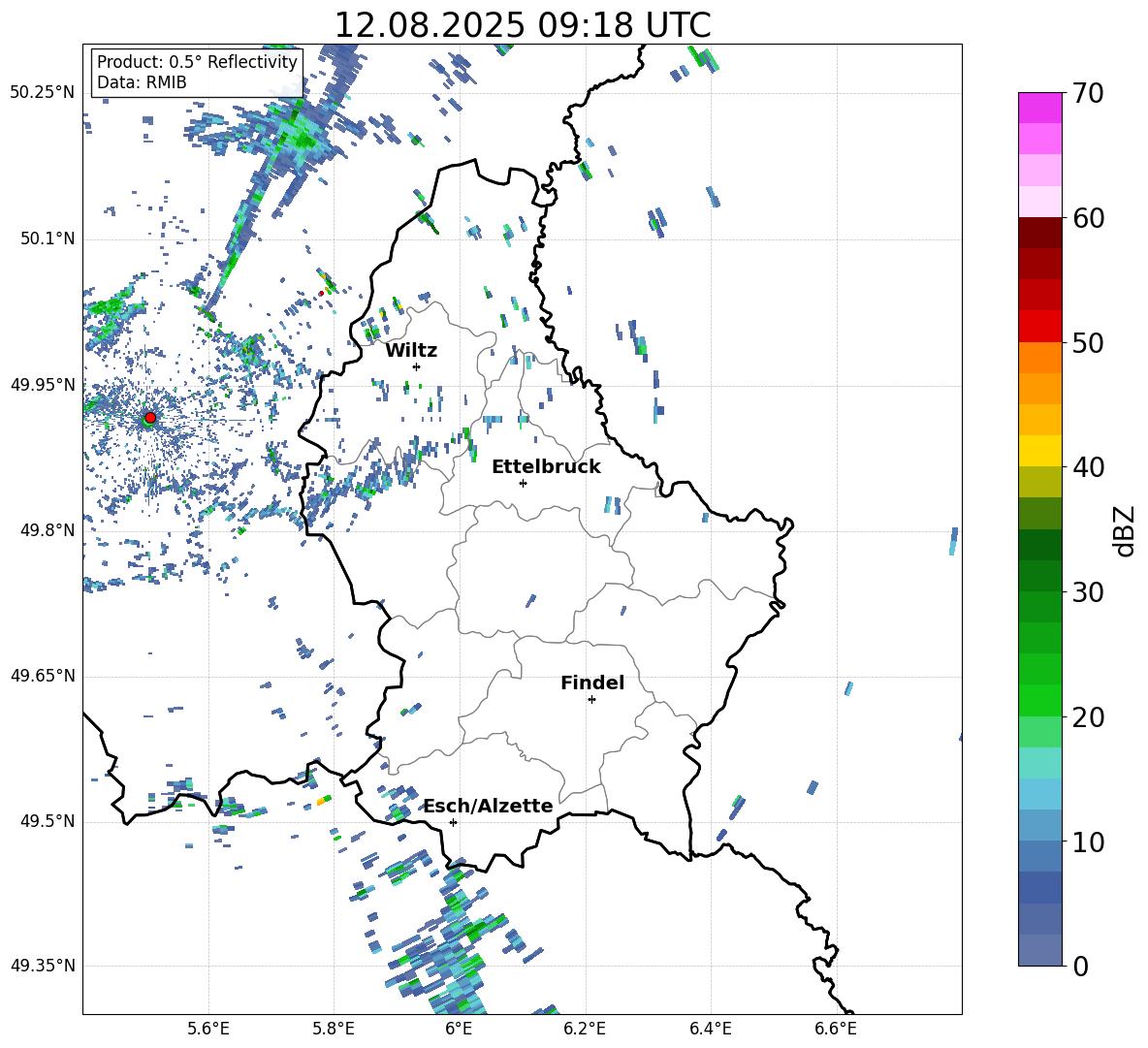The width and height of the screenshot is (1148, 1048).
Task: Select the Ettelbruck station cross marker
Action: (x=523, y=483)
